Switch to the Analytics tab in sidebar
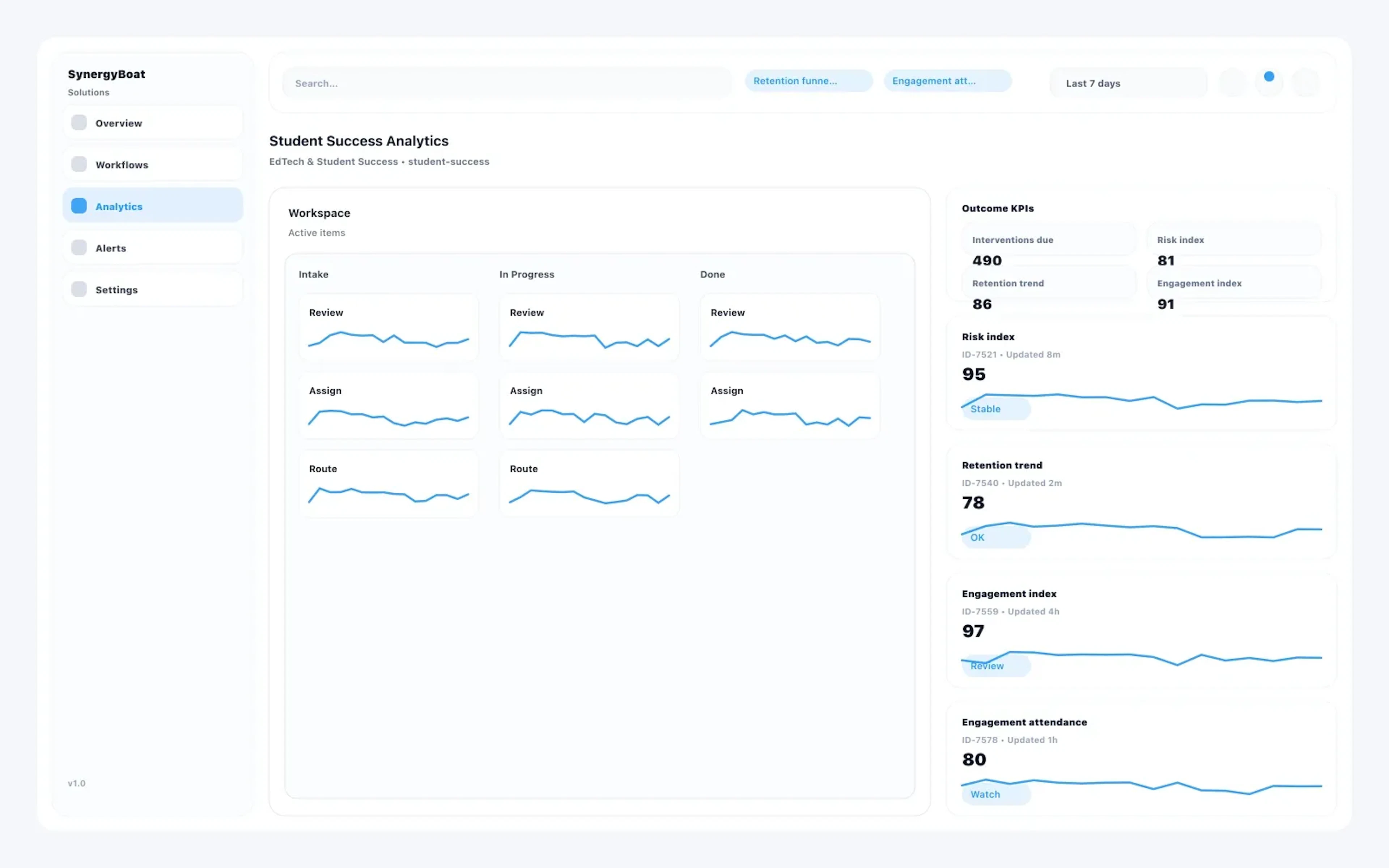The width and height of the screenshot is (1389, 868). (x=119, y=205)
